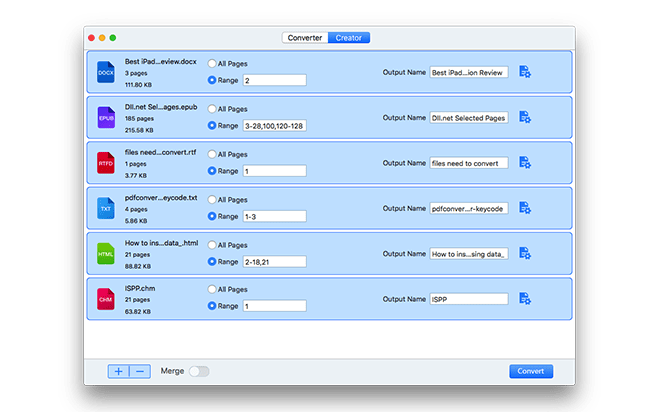Click the HTML file type icon
Viewport: 658px width, 412px height.
tap(106, 253)
